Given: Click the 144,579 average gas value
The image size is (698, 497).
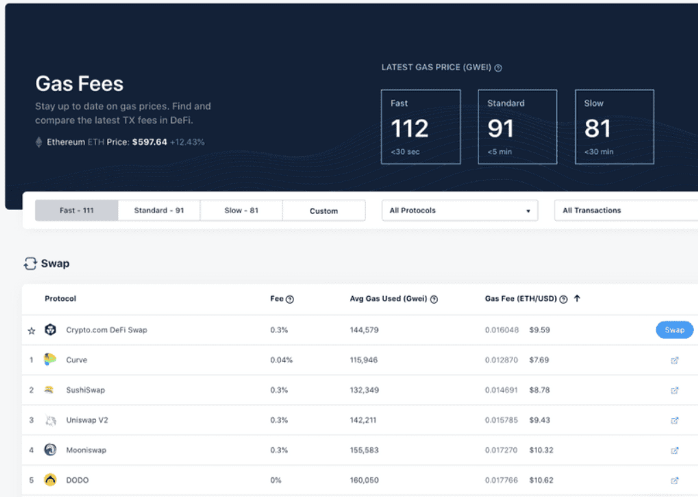Looking at the screenshot, I should (x=364, y=330).
